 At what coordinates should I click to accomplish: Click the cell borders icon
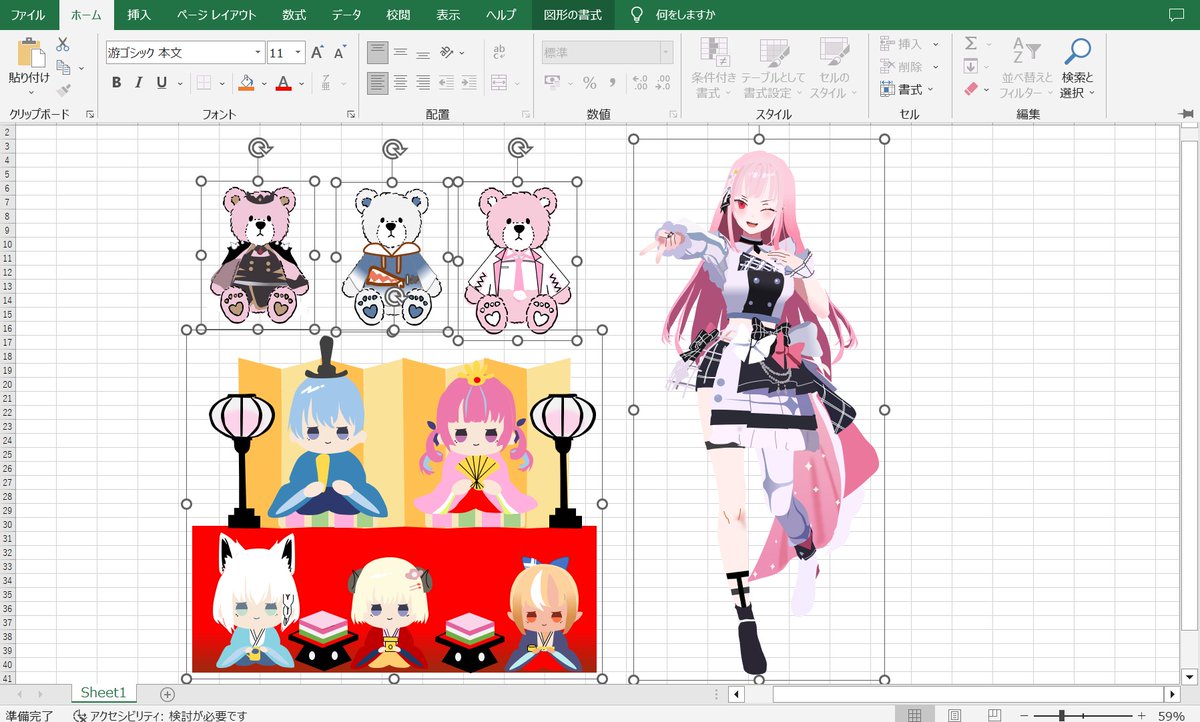203,83
